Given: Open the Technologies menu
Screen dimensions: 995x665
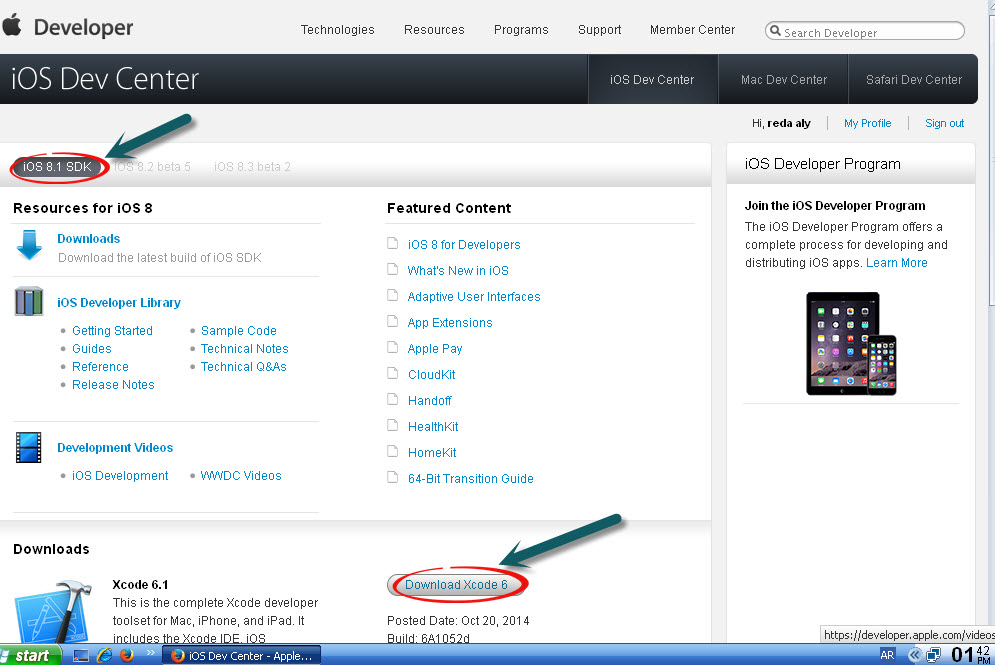Looking at the screenshot, I should click(338, 30).
